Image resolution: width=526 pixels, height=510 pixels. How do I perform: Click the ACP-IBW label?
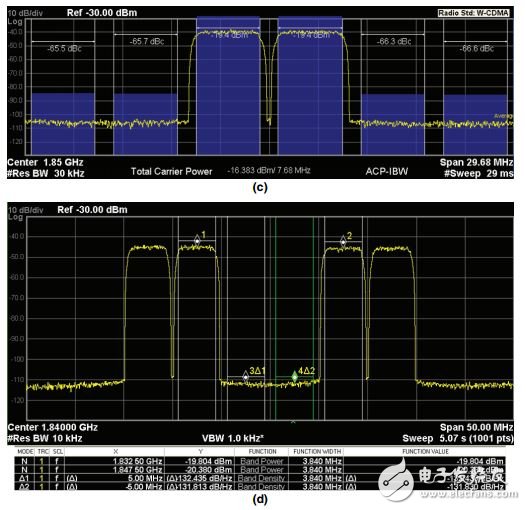click(387, 171)
